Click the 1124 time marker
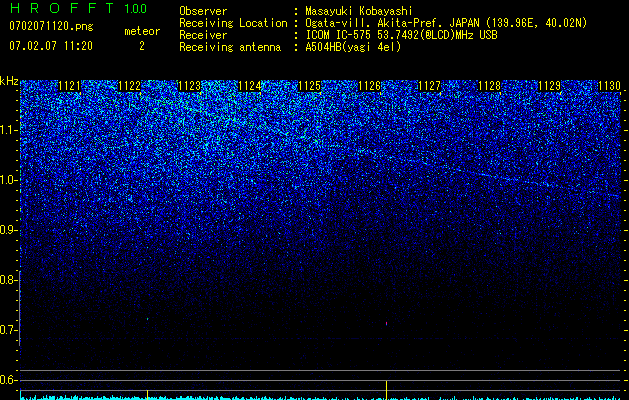This screenshot has height=400, width=629. [250, 86]
